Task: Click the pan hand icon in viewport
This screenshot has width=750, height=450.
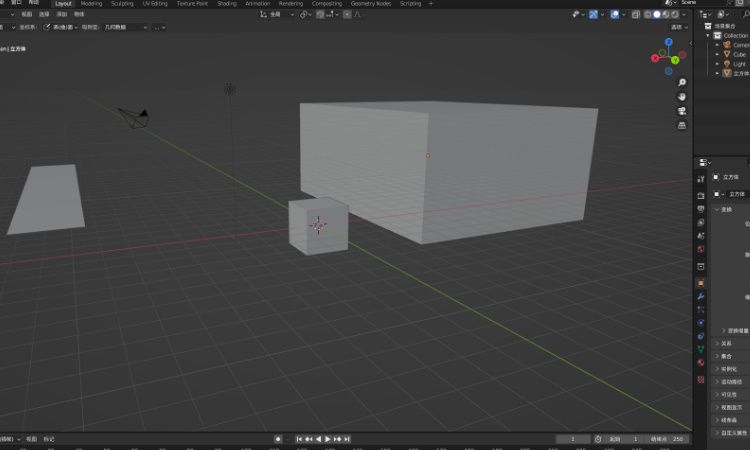Action: [682, 97]
